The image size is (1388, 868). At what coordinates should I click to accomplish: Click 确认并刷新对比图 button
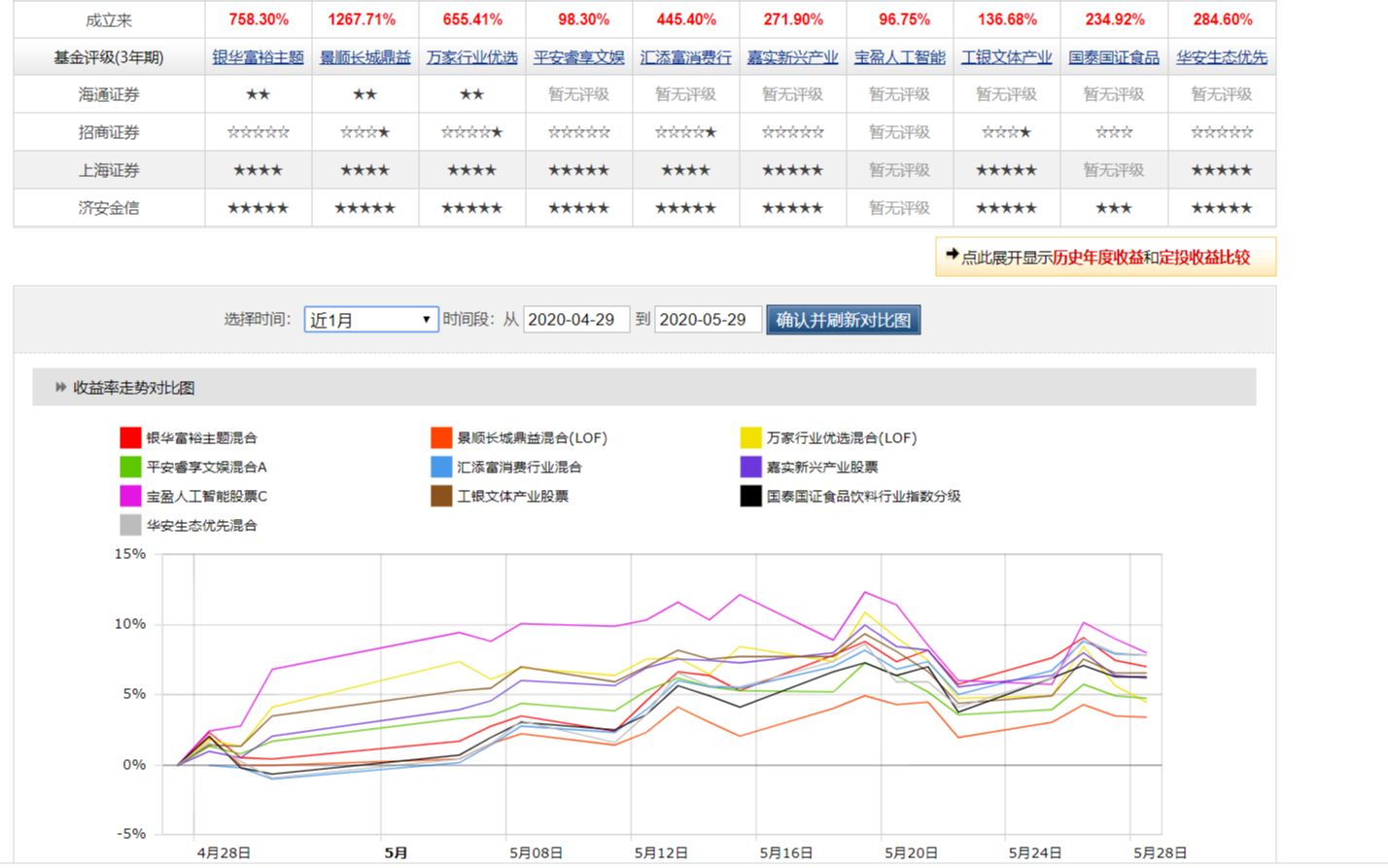pos(843,320)
